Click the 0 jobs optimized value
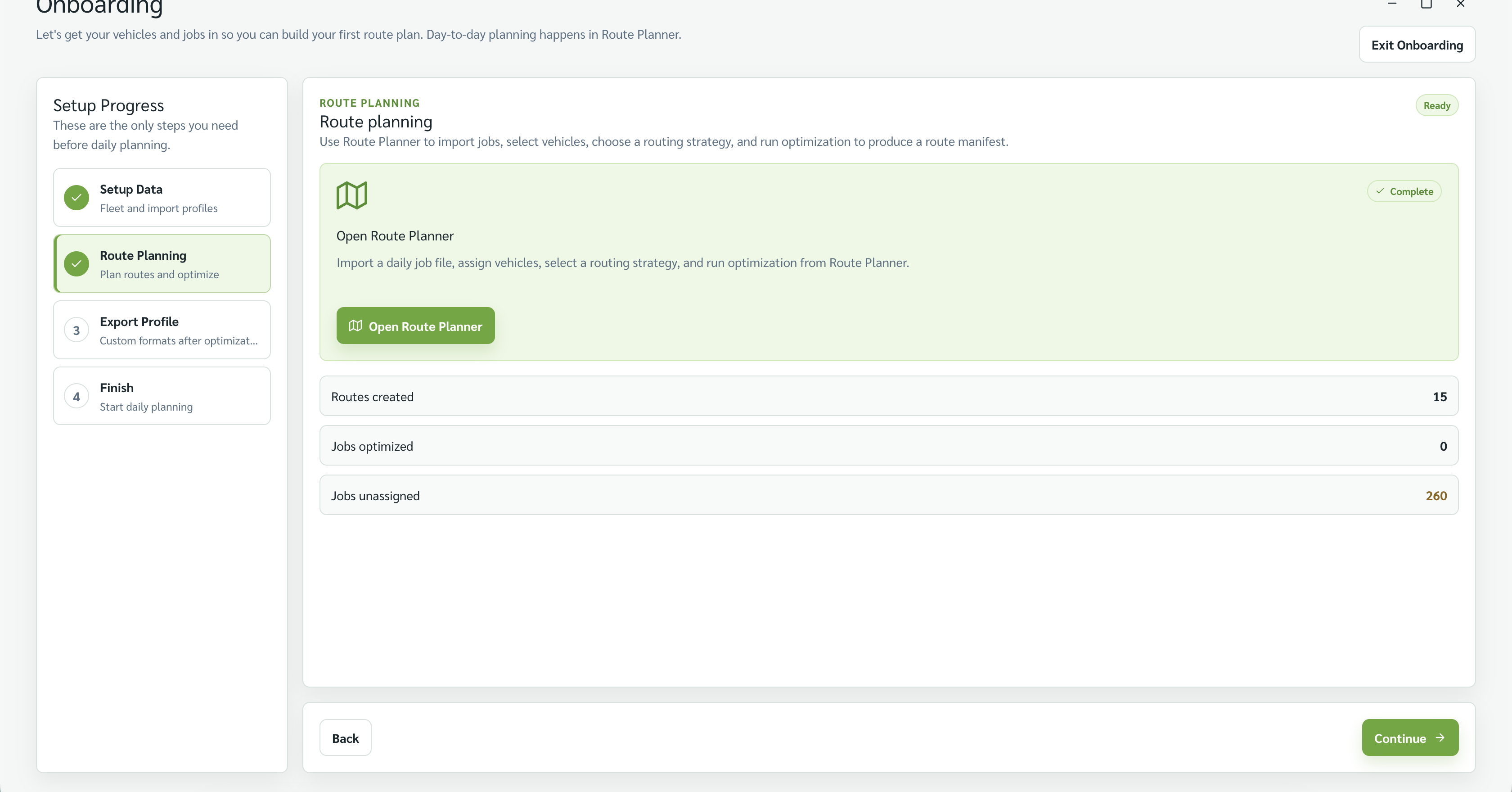Image resolution: width=1512 pixels, height=792 pixels. [1443, 446]
